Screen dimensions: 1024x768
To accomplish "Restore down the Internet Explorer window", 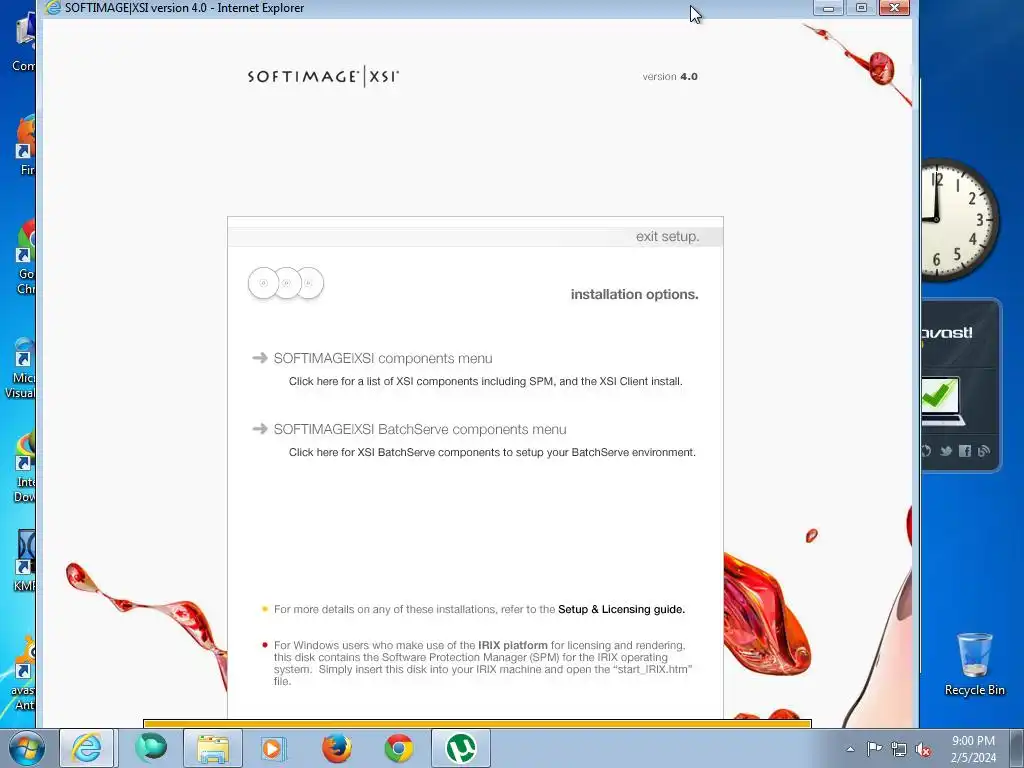I will [861, 8].
